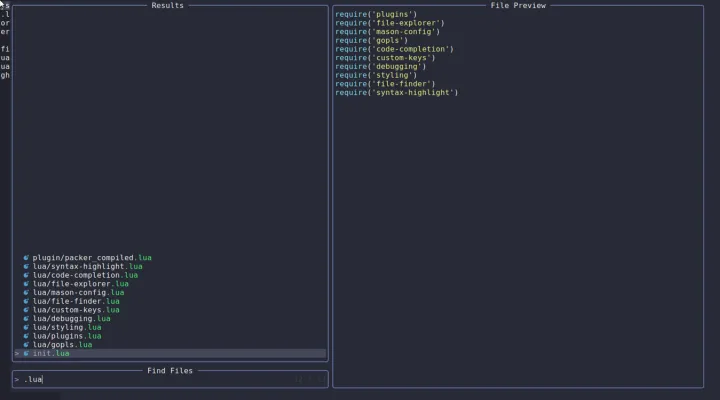Select the highlighted init.lua result

click(170, 354)
